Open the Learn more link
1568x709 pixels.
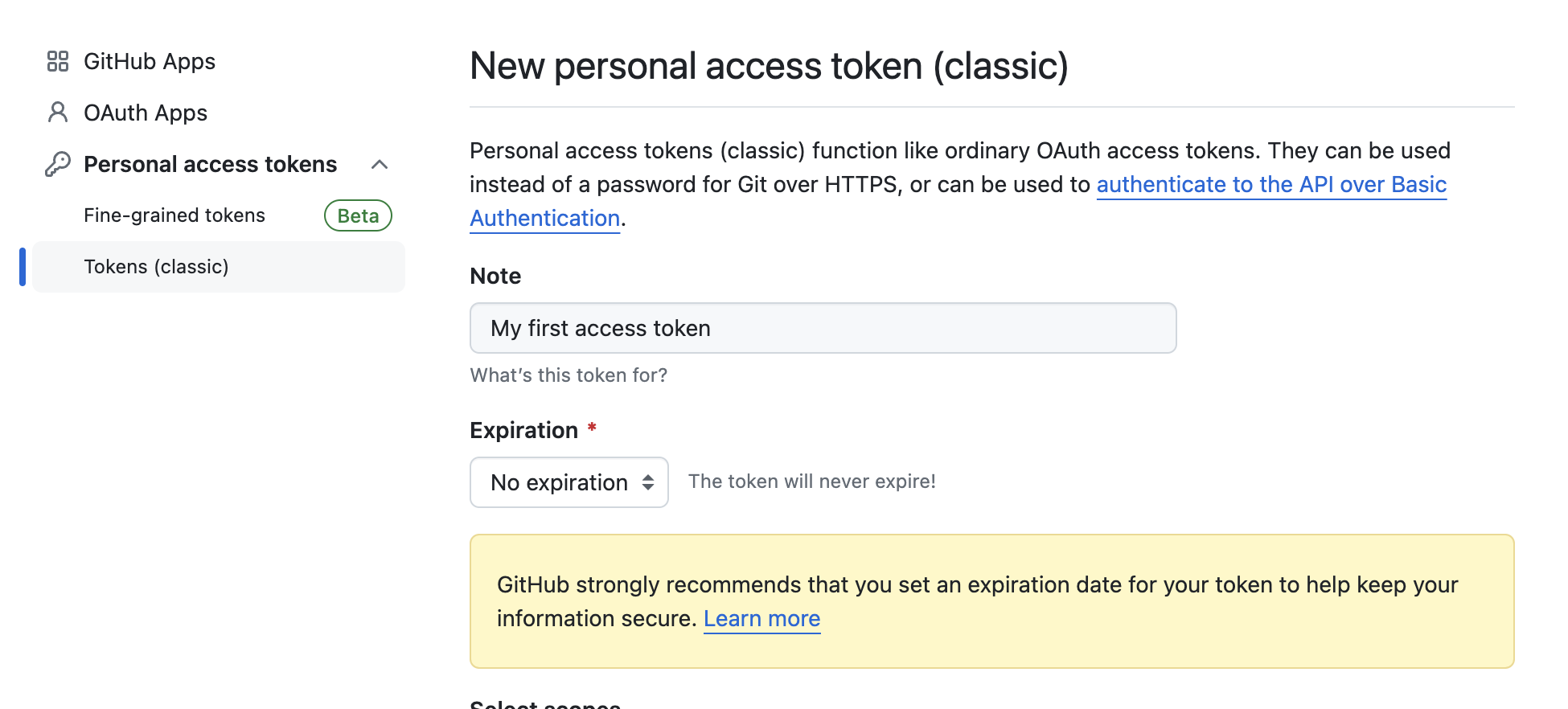coord(761,619)
